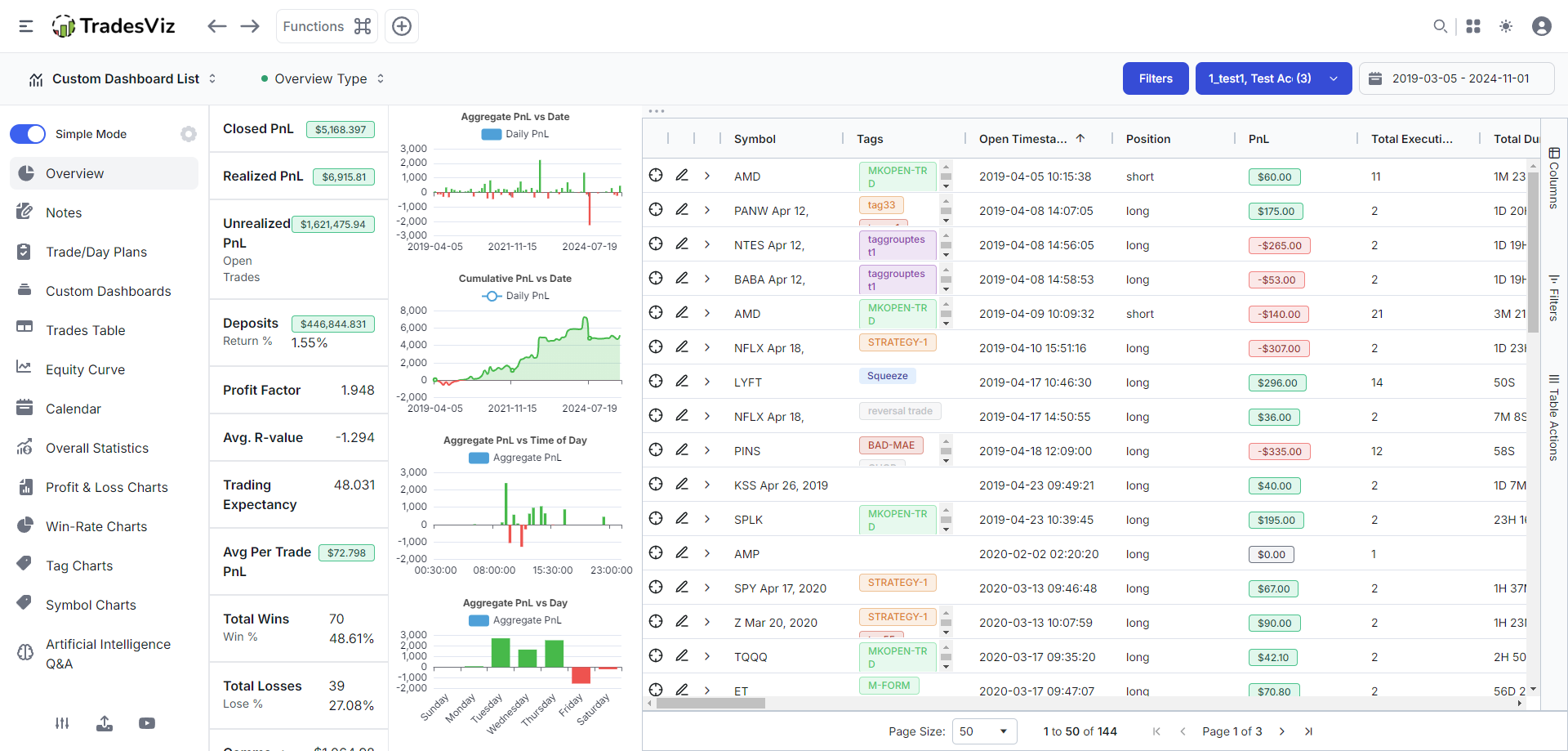The height and width of the screenshot is (751, 1568).
Task: Sort by Open Timestamp column header
Action: point(1031,139)
